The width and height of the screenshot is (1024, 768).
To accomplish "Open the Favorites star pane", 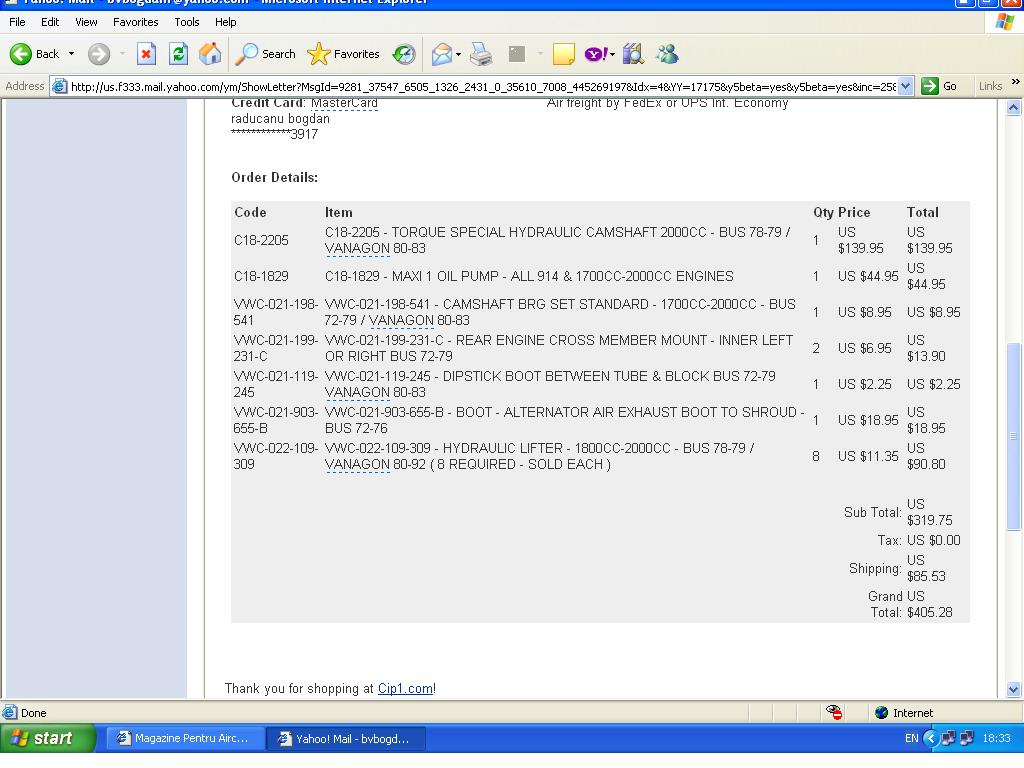I will pyautogui.click(x=344, y=54).
